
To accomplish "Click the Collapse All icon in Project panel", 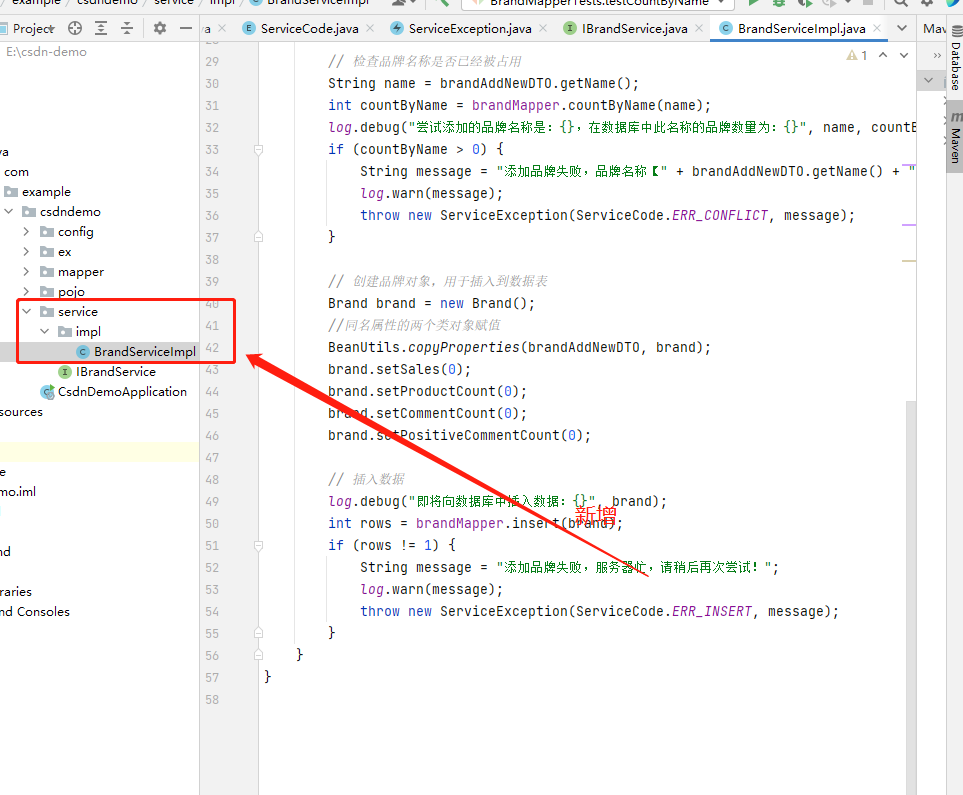I will 127,28.
